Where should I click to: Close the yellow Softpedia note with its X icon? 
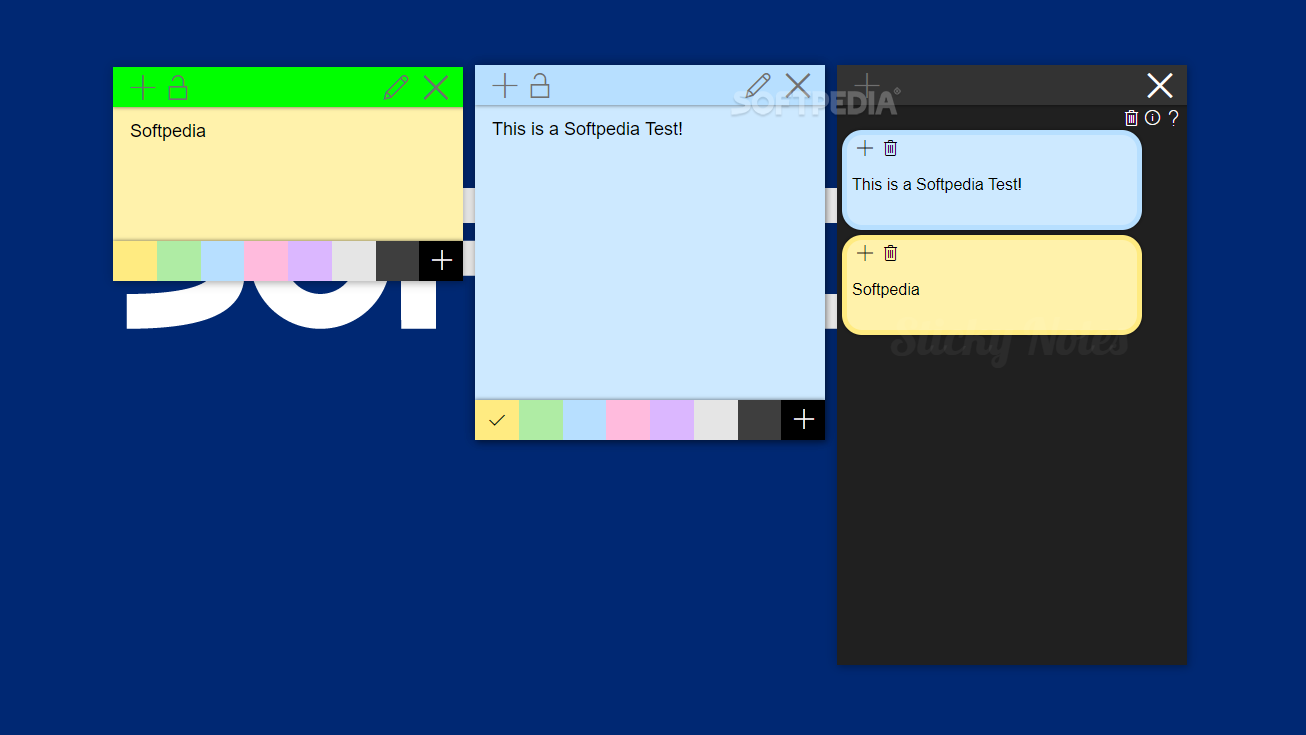[x=436, y=88]
